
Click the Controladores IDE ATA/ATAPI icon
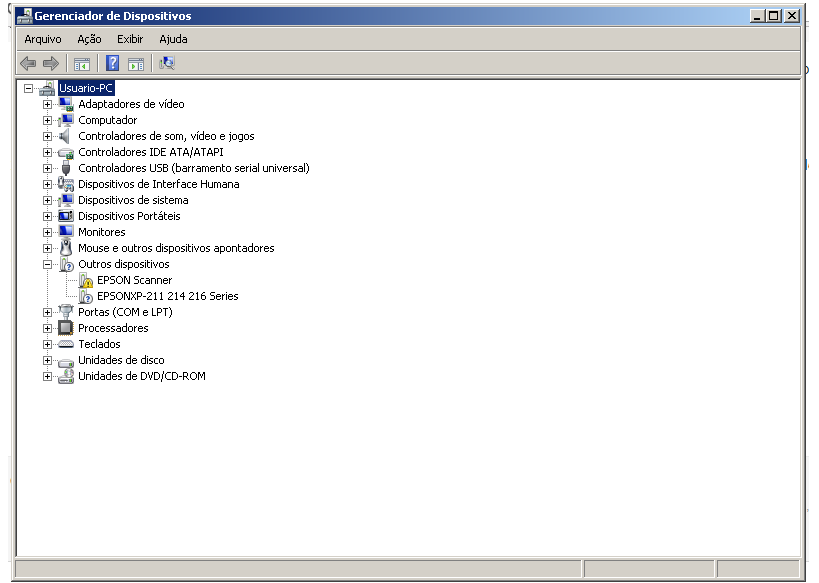coord(66,153)
